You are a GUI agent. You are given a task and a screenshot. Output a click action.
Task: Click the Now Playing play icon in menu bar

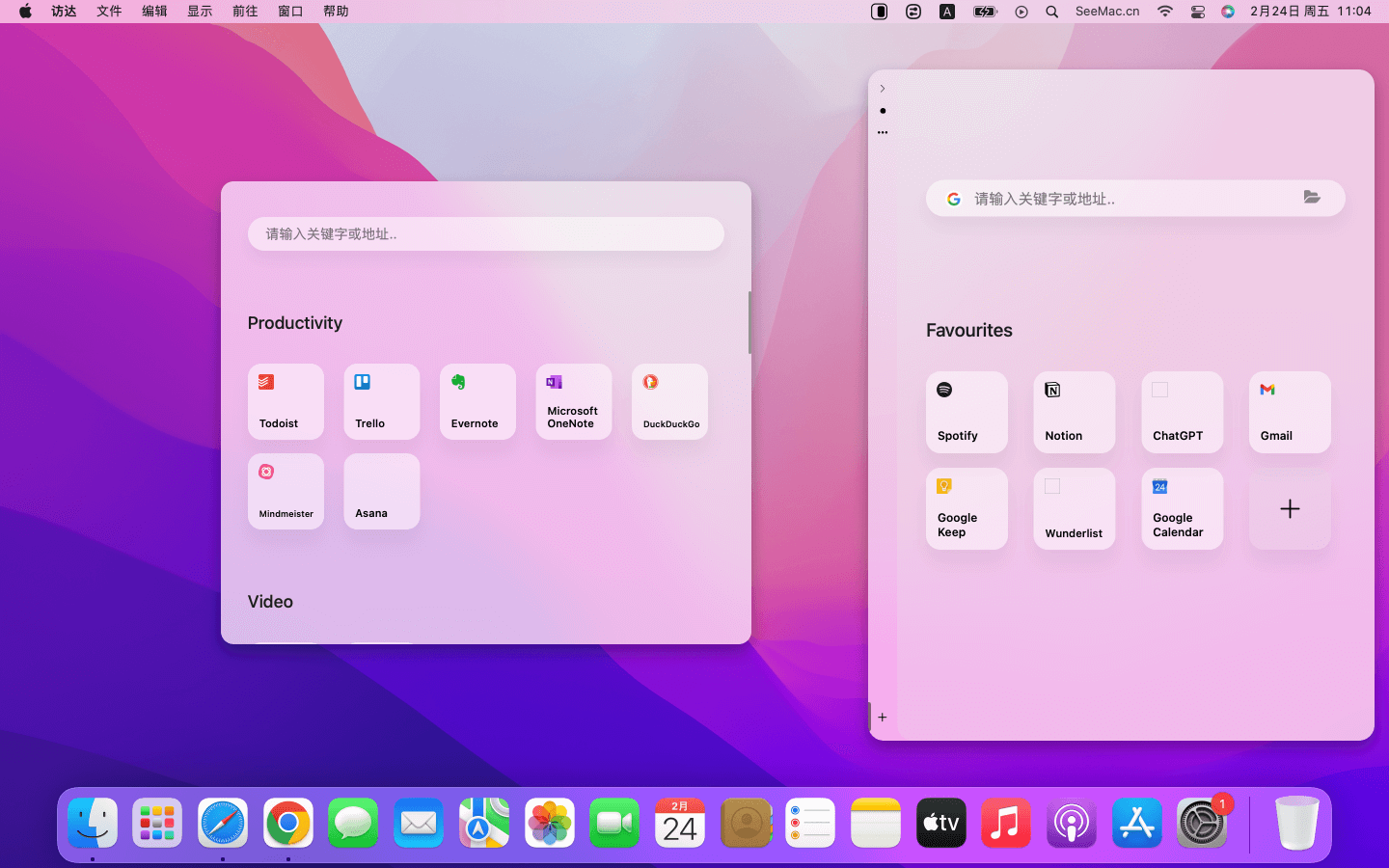1021,12
